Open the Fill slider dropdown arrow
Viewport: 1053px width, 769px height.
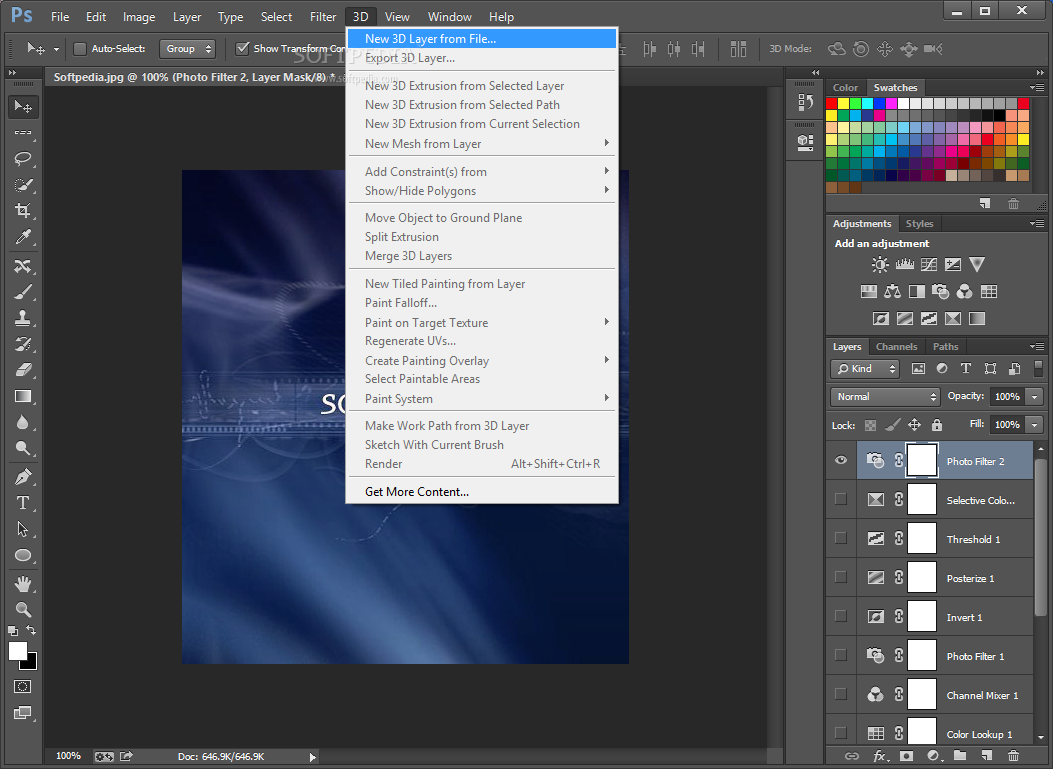(1035, 424)
